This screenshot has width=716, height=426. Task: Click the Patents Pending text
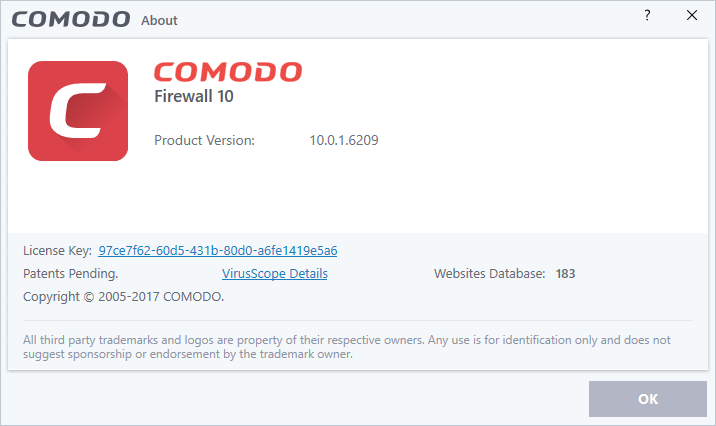(x=70, y=273)
